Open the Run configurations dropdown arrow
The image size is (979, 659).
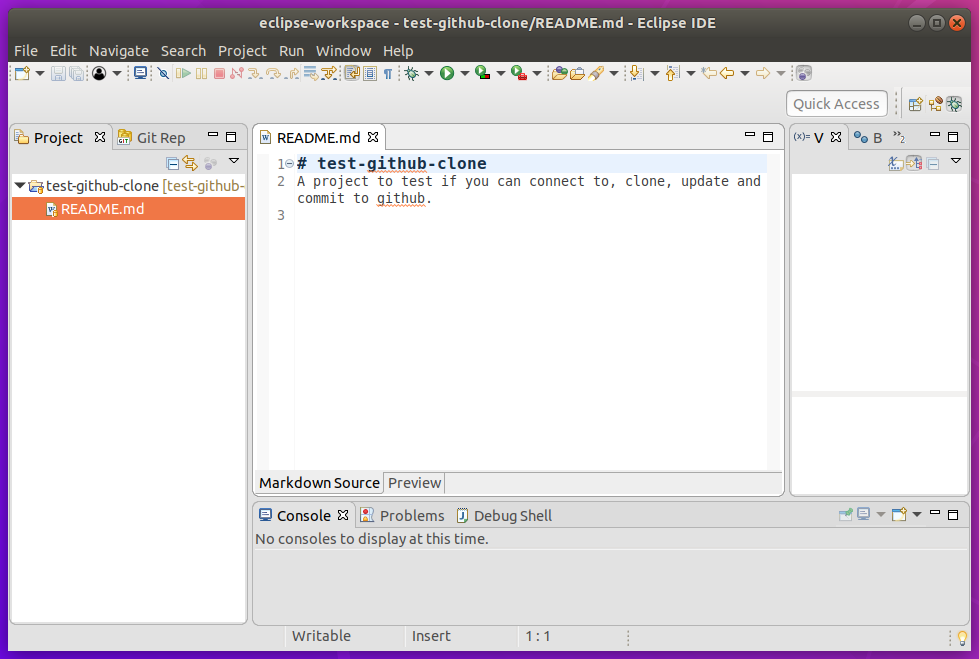[465, 73]
